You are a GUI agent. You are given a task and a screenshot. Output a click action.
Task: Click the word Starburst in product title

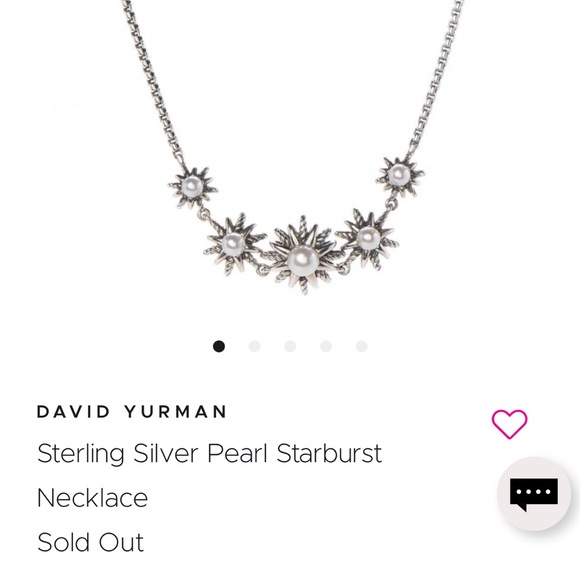click(329, 453)
